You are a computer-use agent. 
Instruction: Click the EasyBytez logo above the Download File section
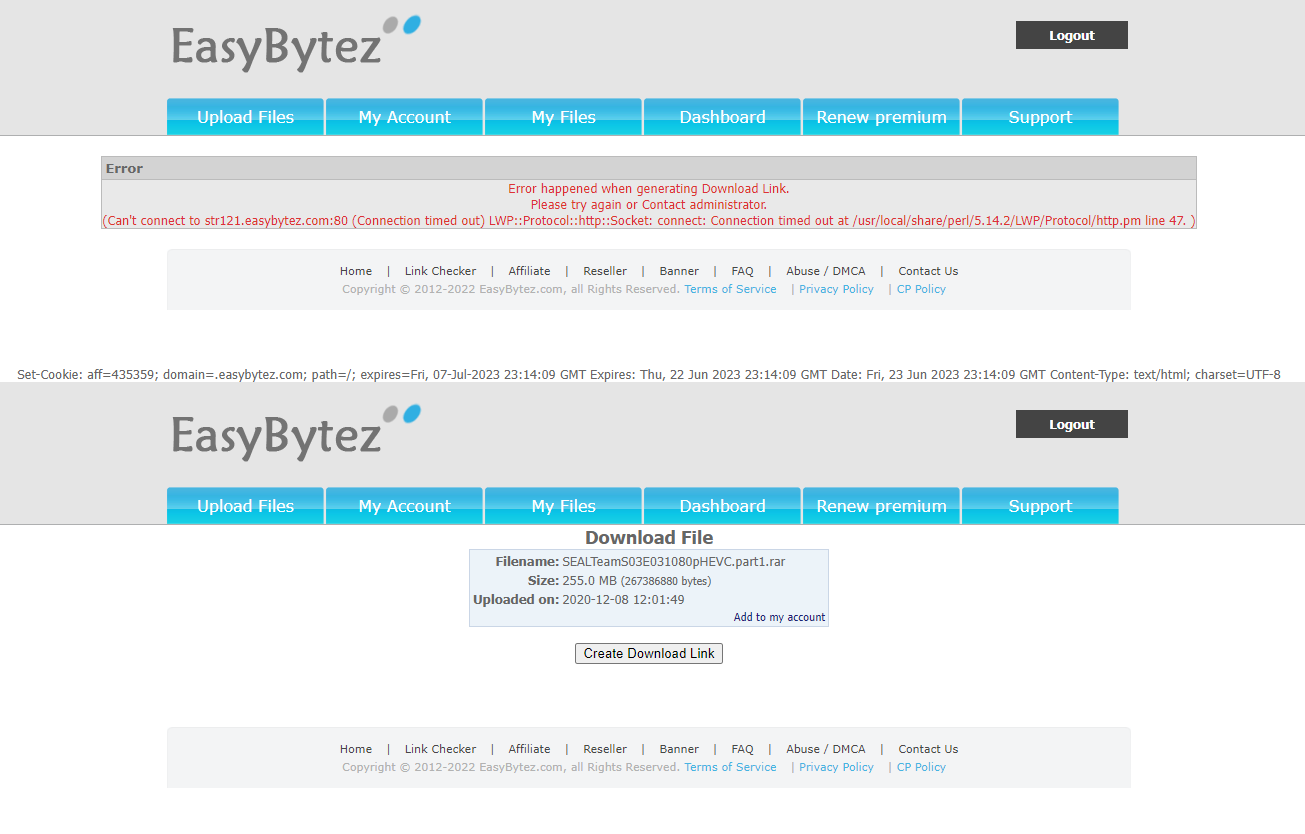(295, 434)
